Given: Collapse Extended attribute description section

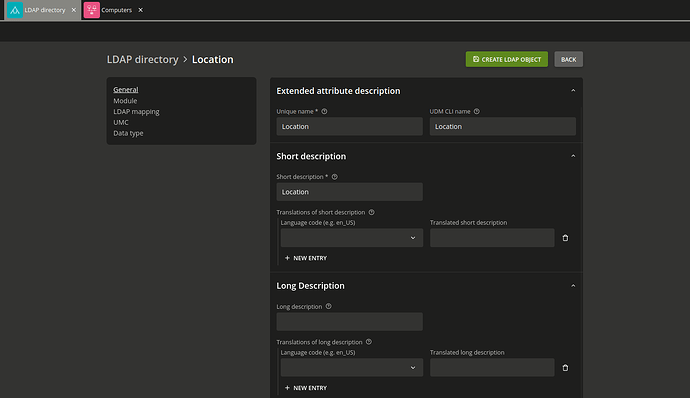Looking at the screenshot, I should click(x=573, y=90).
